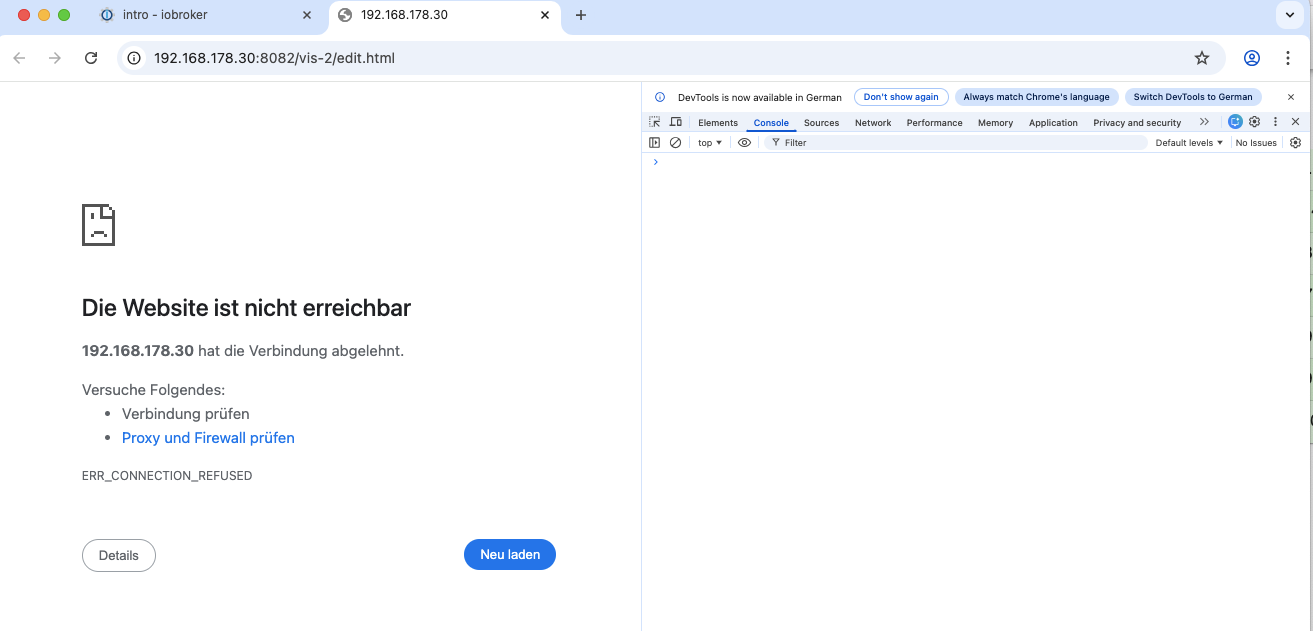Screen dimensions: 1313x631
Task: Open the tab search dropdown arrow
Action: 1288,15
